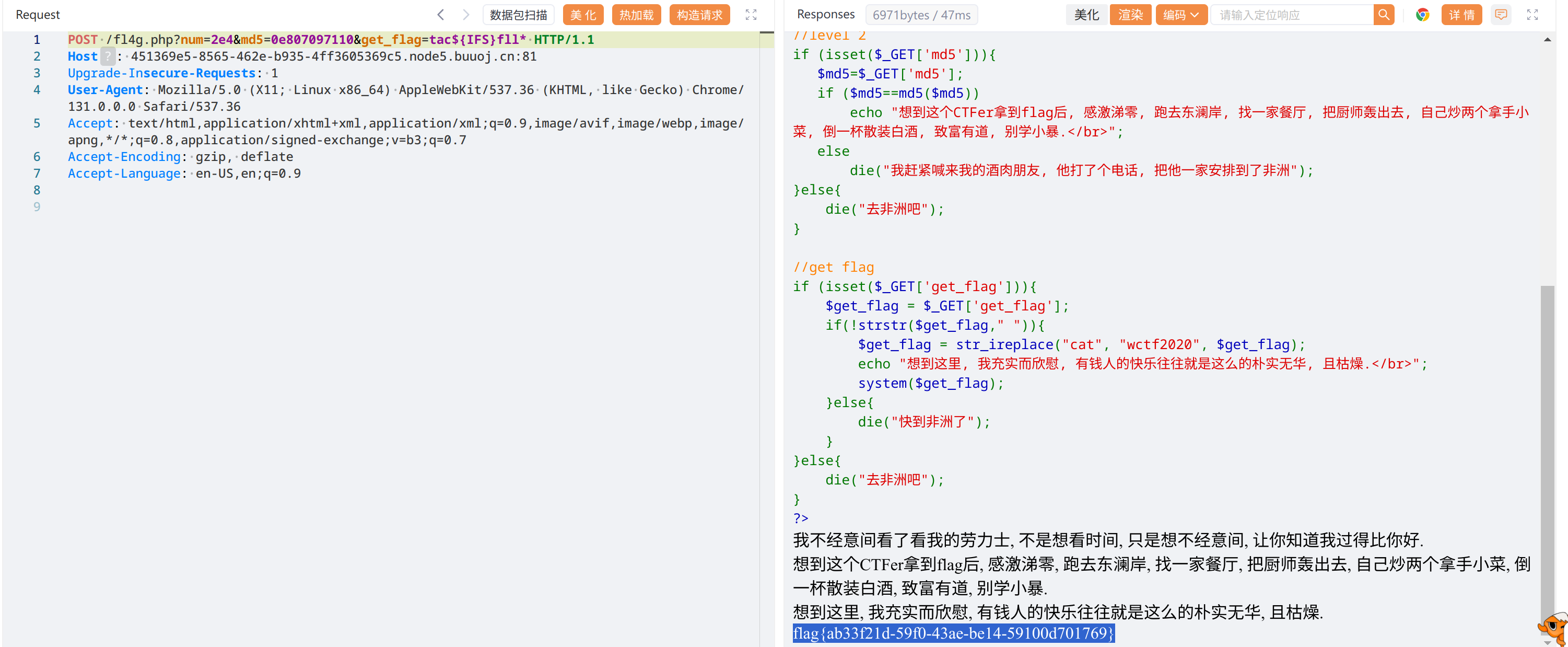Click the $md5=$_GET['md5']; line
Viewport: 1568px width, 647px height.
click(890, 74)
